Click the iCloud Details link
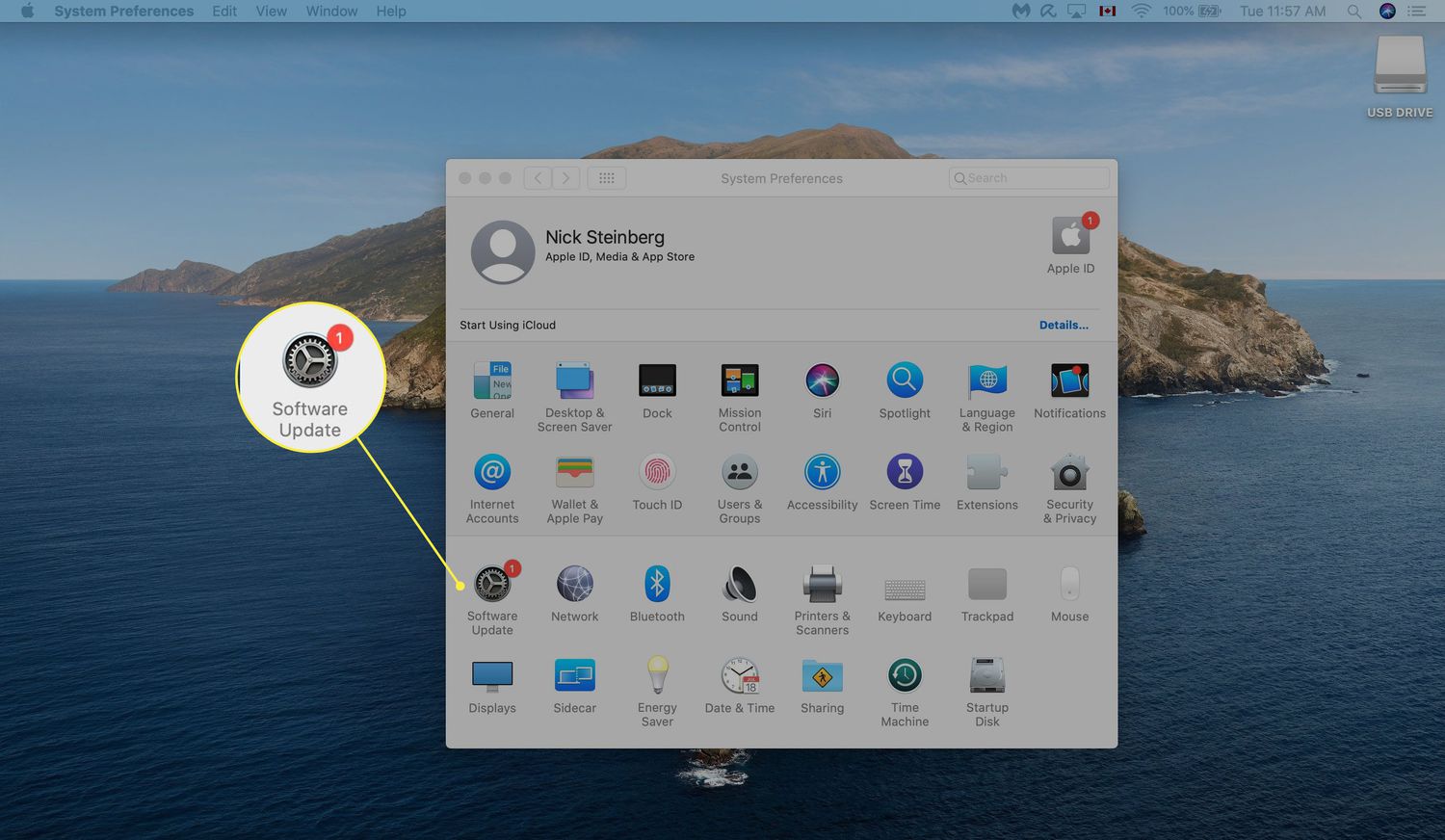This screenshot has width=1445, height=840. pos(1064,326)
